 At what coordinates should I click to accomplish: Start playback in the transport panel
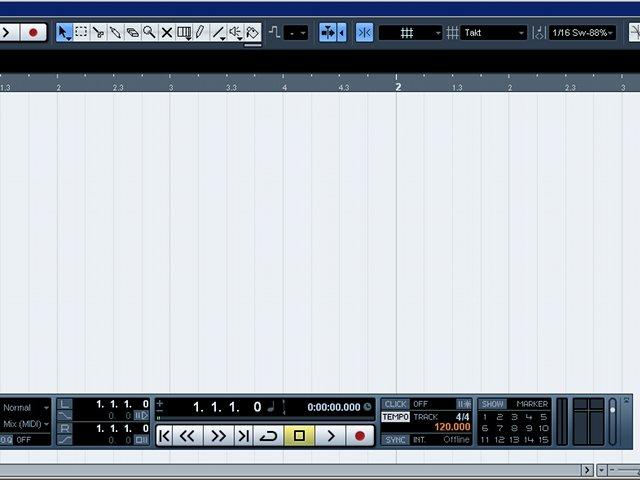[331, 436]
